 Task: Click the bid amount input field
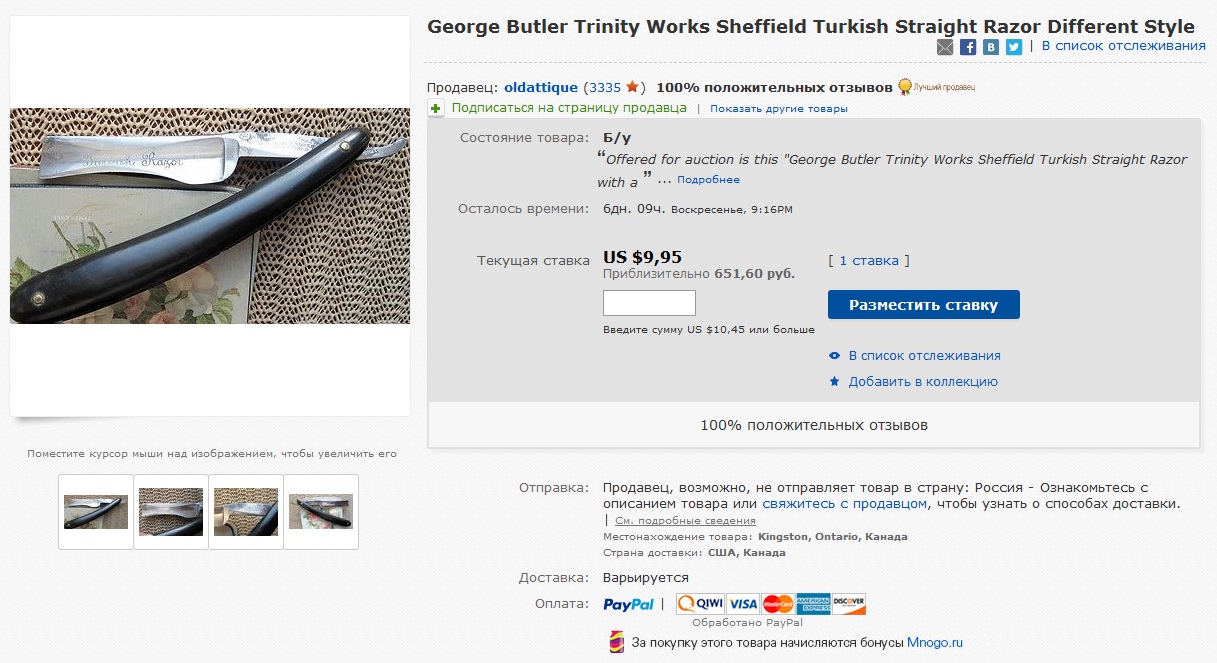tap(649, 303)
